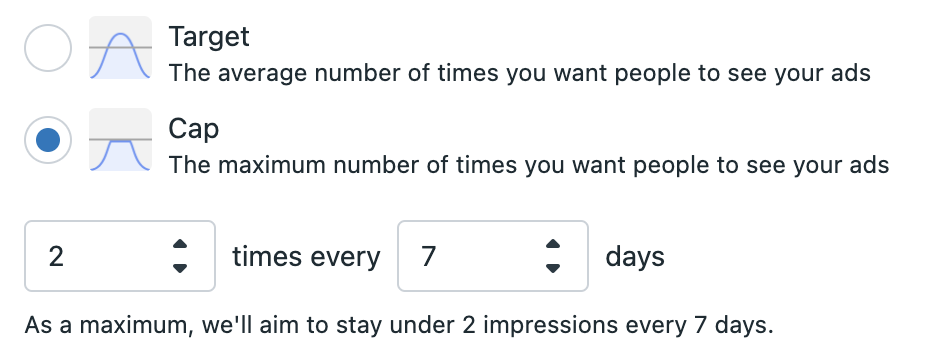Screen dimensions: 950x360
Task: Decrease the days value with down arrow
Action: coord(553,268)
